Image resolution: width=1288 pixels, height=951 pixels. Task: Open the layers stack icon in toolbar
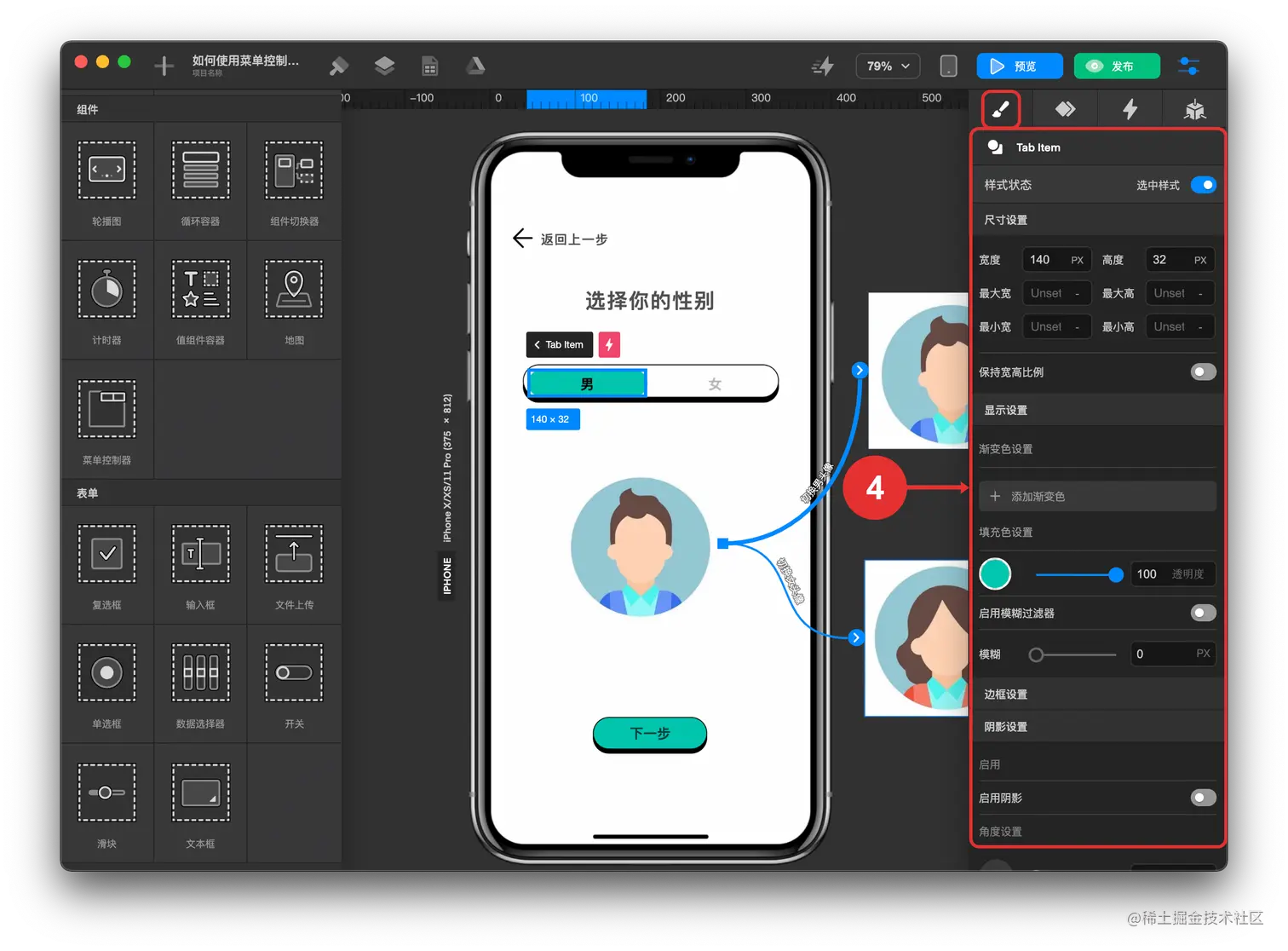[x=384, y=66]
